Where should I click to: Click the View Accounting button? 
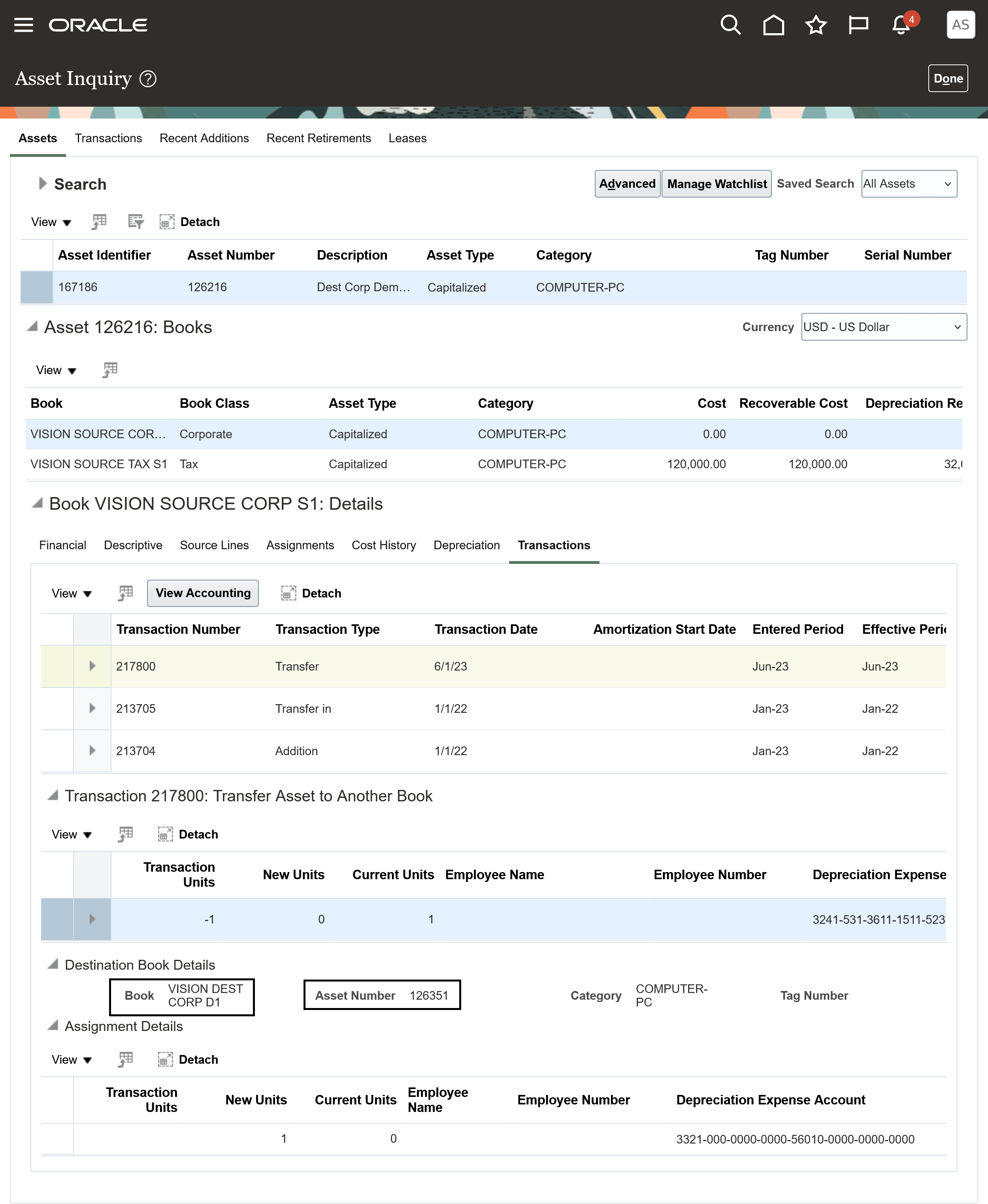(x=203, y=593)
